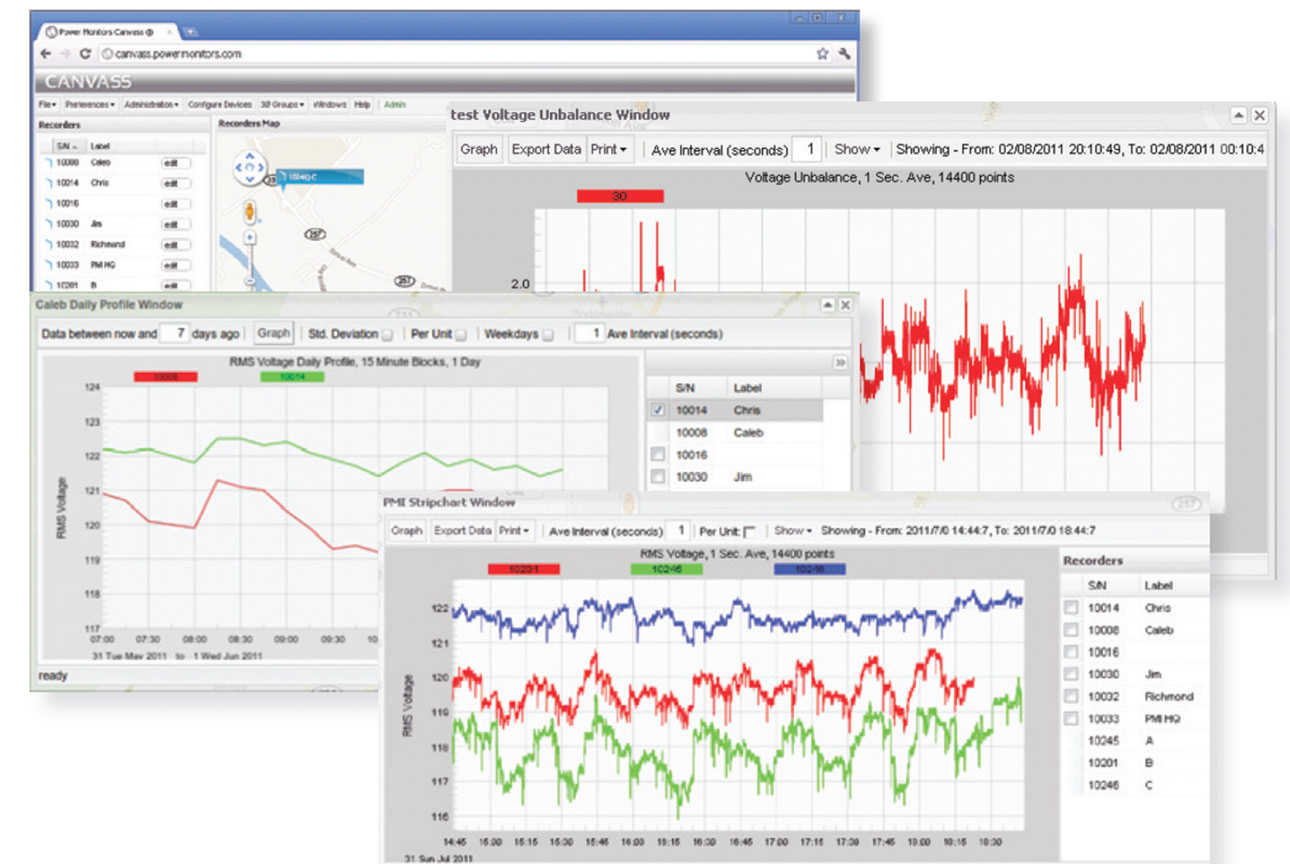Bookmark the page with the star icon
The image size is (1290, 864).
coord(822,53)
